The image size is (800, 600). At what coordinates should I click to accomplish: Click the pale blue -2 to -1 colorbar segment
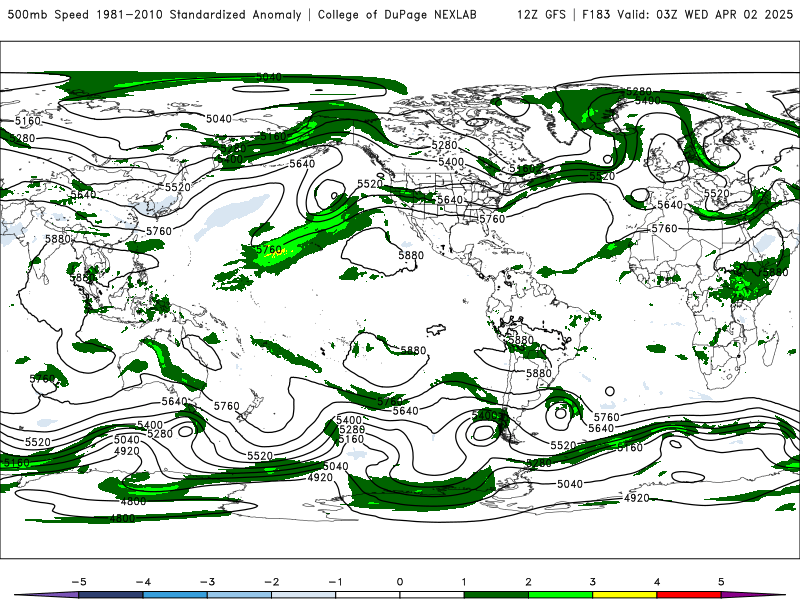tap(304, 595)
